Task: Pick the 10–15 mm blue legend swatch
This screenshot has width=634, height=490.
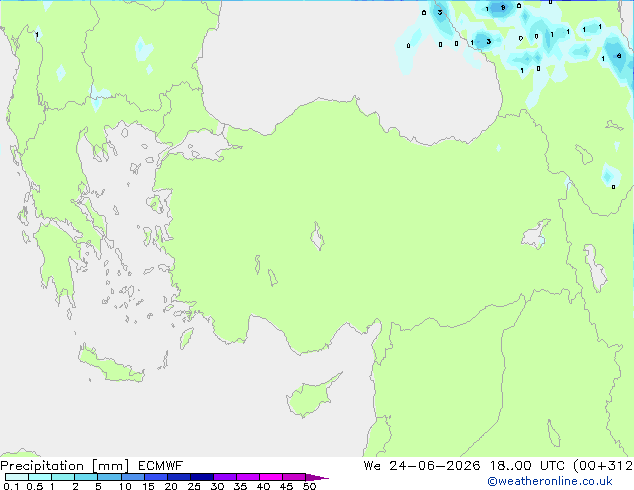Action: point(132,477)
